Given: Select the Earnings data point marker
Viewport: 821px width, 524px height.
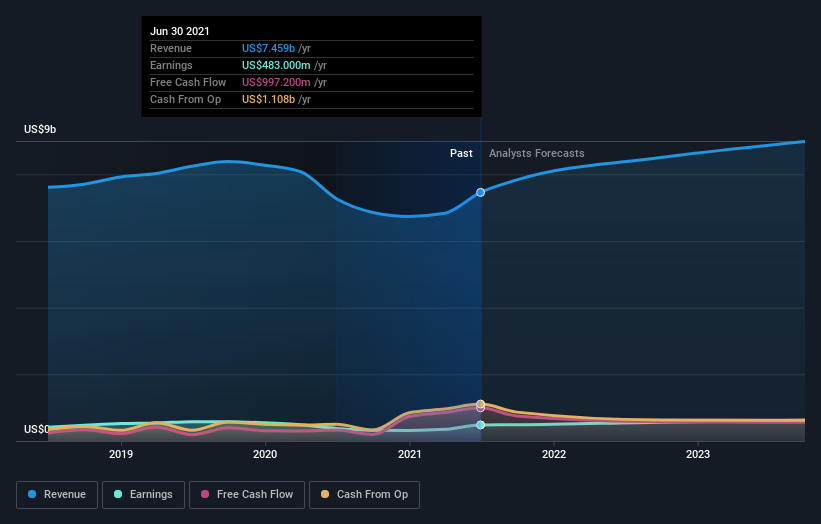Looking at the screenshot, I should 480,425.
